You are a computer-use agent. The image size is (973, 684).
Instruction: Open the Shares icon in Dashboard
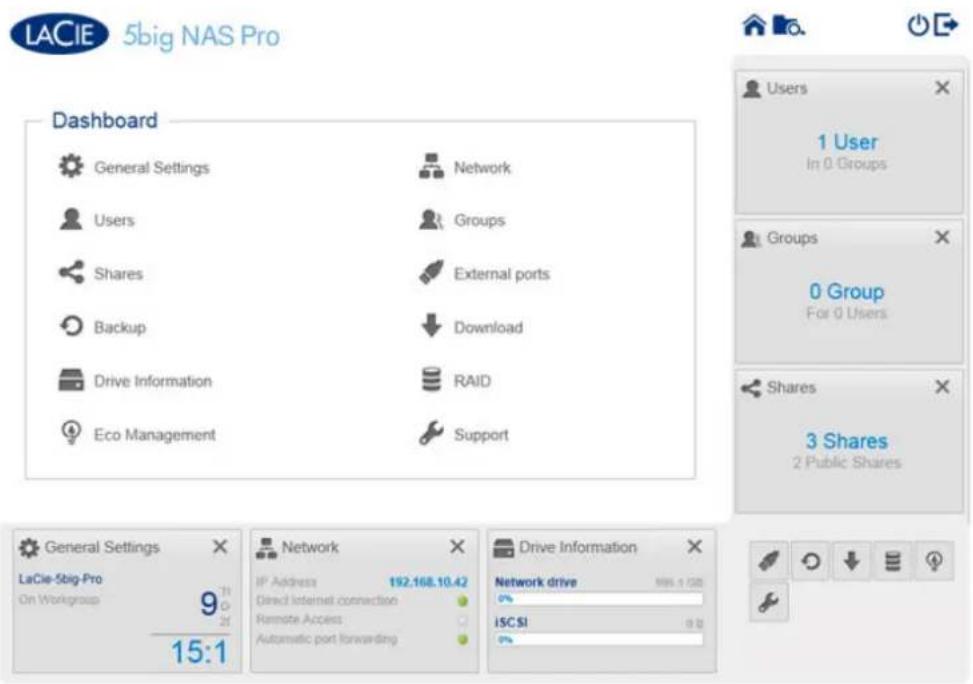tap(71, 272)
